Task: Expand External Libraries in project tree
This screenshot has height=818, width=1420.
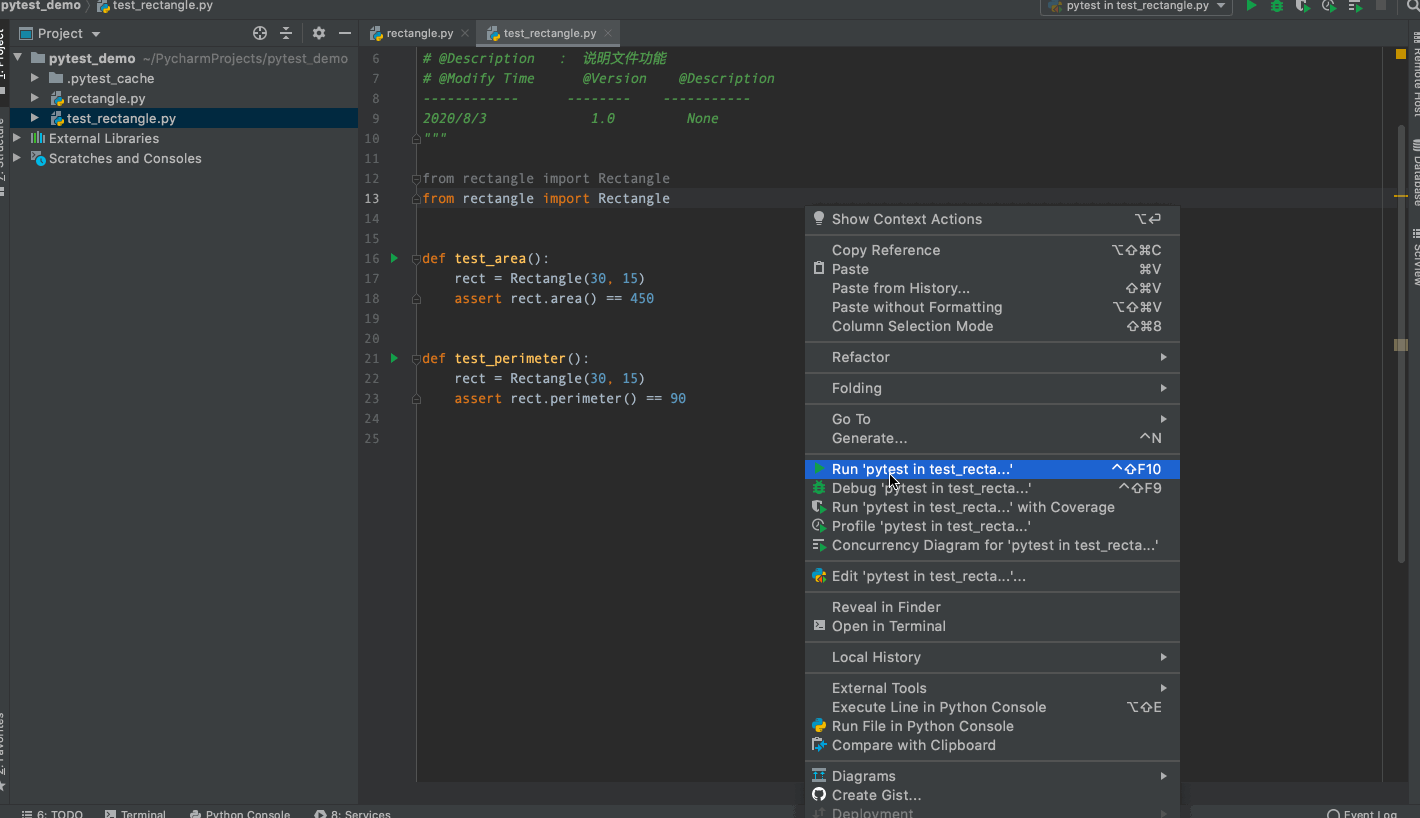Action: click(x=17, y=138)
